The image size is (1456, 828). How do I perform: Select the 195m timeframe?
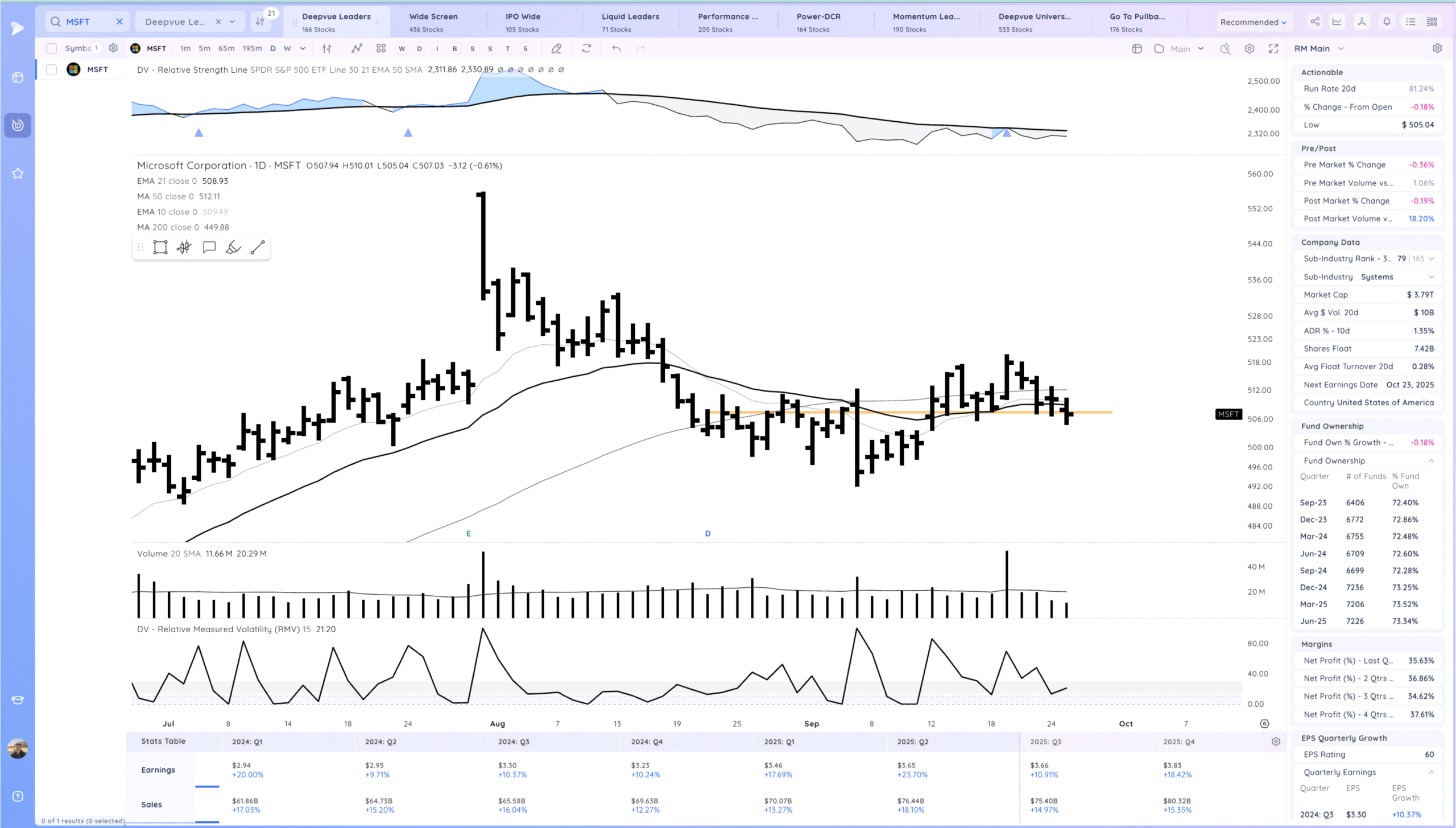252,48
